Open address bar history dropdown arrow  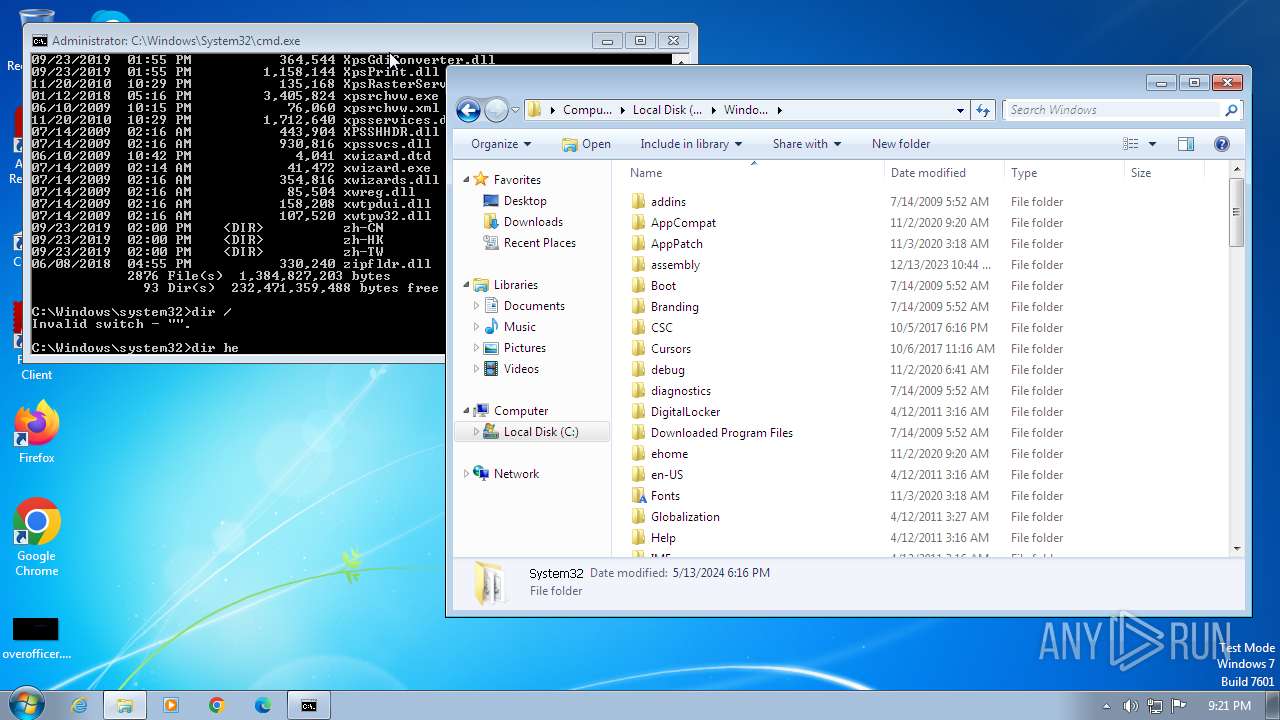click(x=960, y=110)
